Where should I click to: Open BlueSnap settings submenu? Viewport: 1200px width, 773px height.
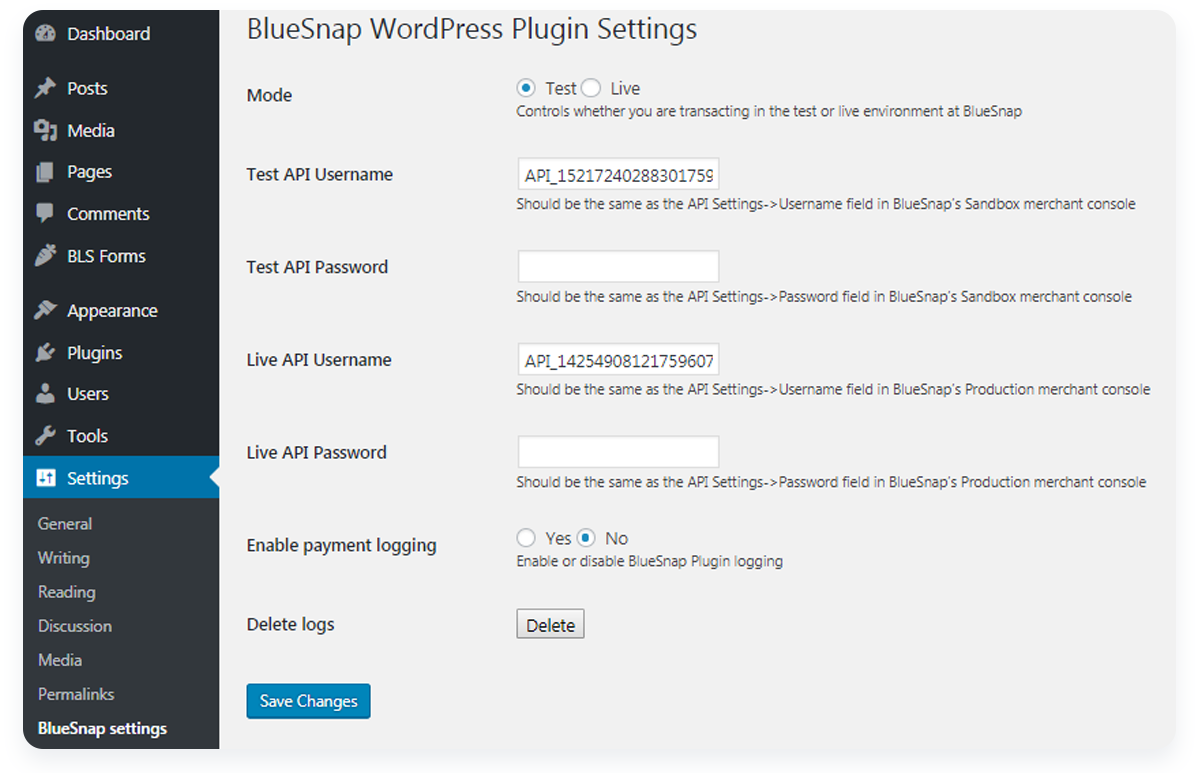click(102, 728)
